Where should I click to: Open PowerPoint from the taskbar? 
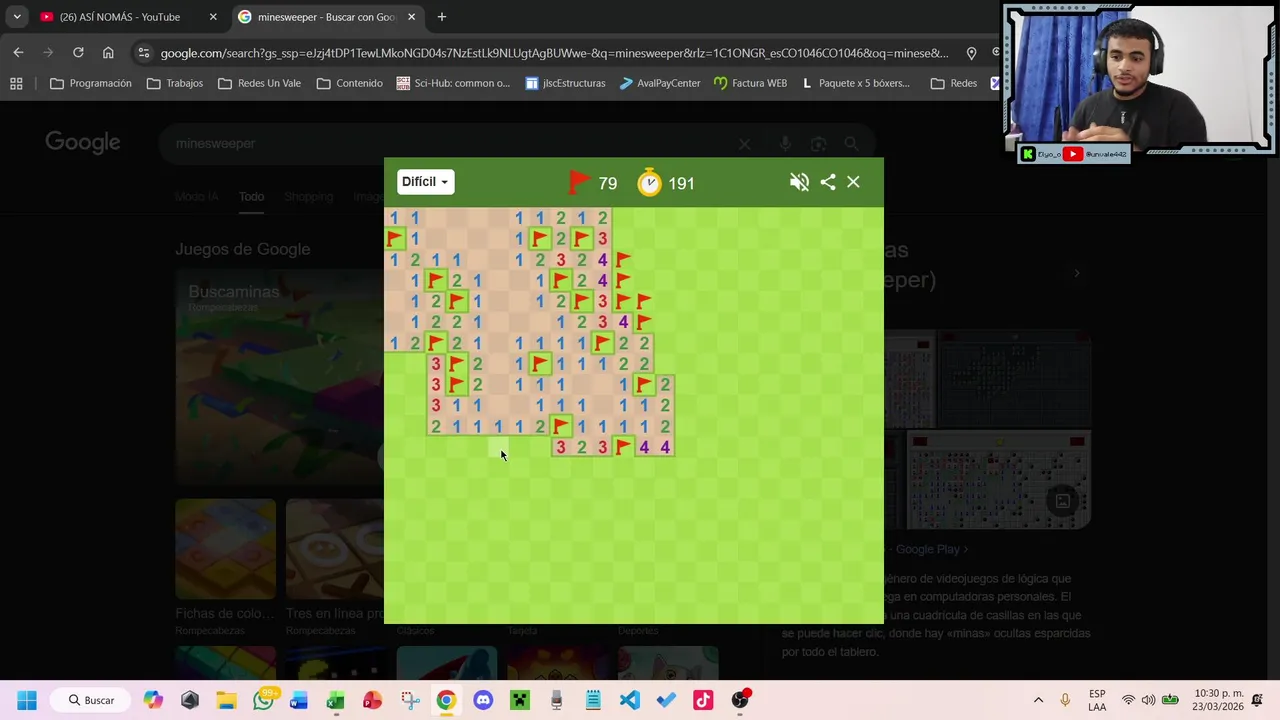coord(372,700)
